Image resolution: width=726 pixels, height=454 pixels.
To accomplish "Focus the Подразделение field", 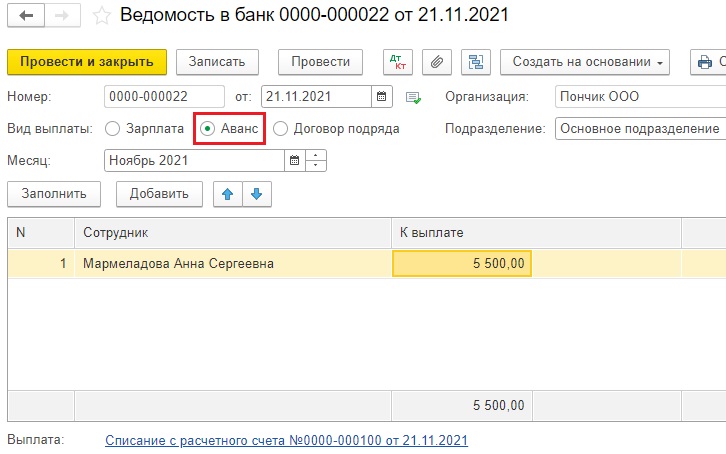I will [640, 129].
